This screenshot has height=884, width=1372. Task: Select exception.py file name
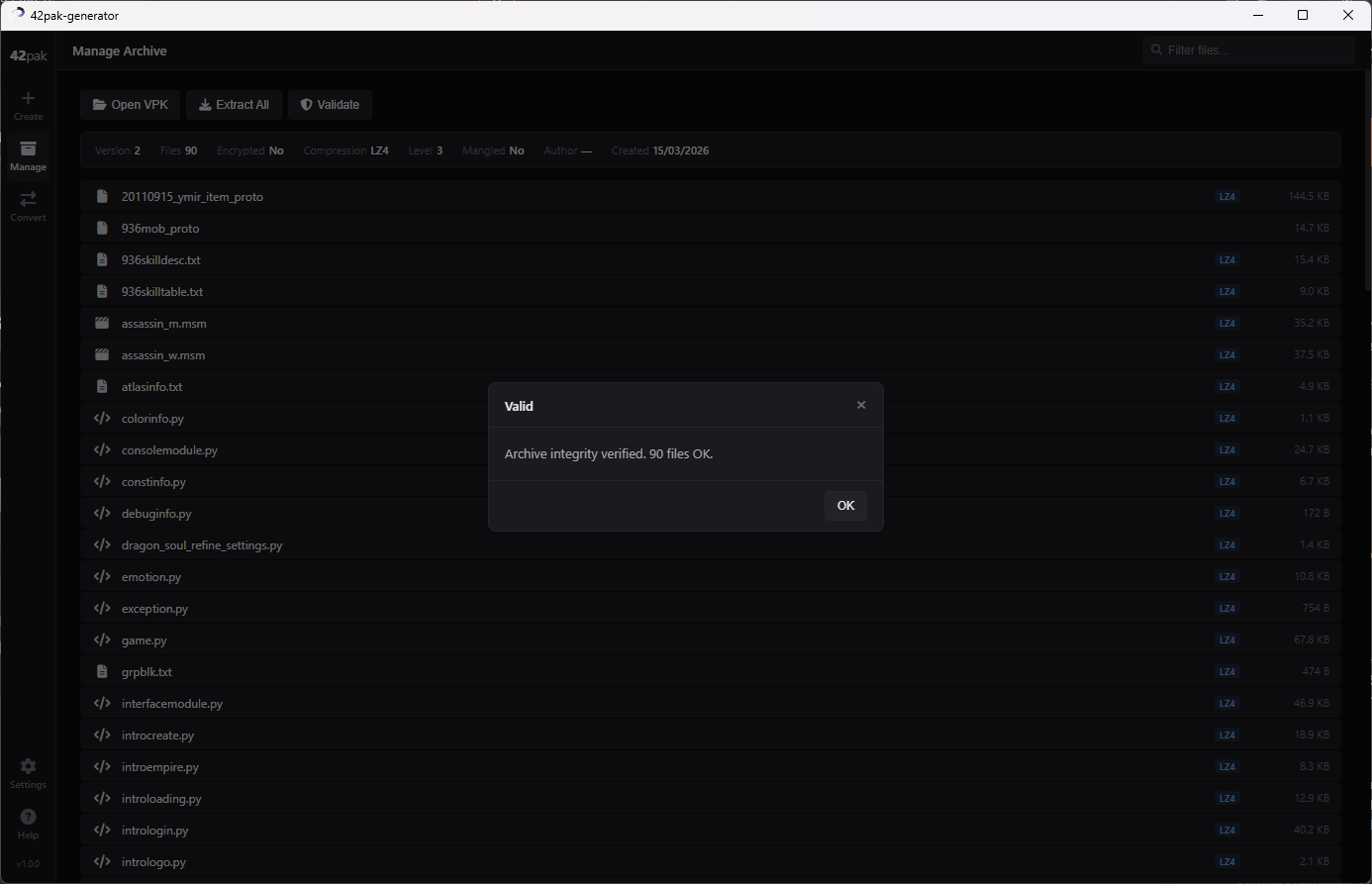(154, 609)
